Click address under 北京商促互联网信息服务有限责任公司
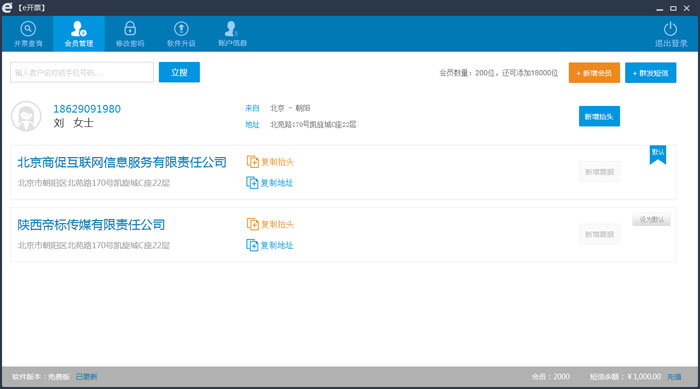The height and width of the screenshot is (389, 700). (x=94, y=183)
